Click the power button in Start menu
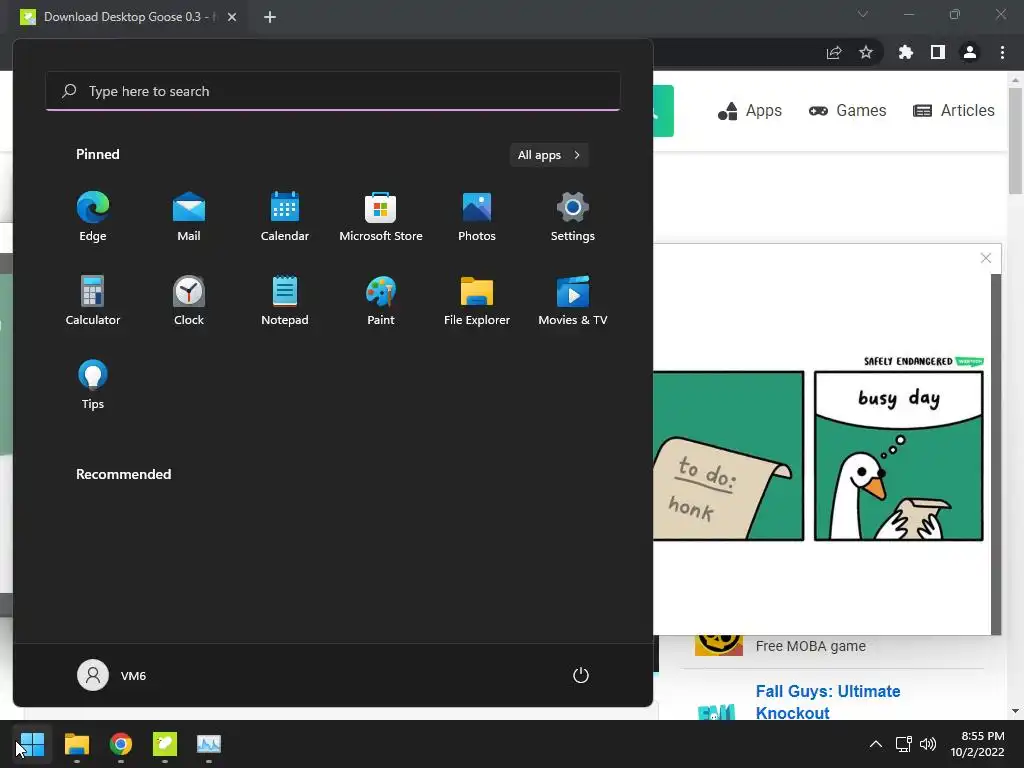 pyautogui.click(x=581, y=675)
